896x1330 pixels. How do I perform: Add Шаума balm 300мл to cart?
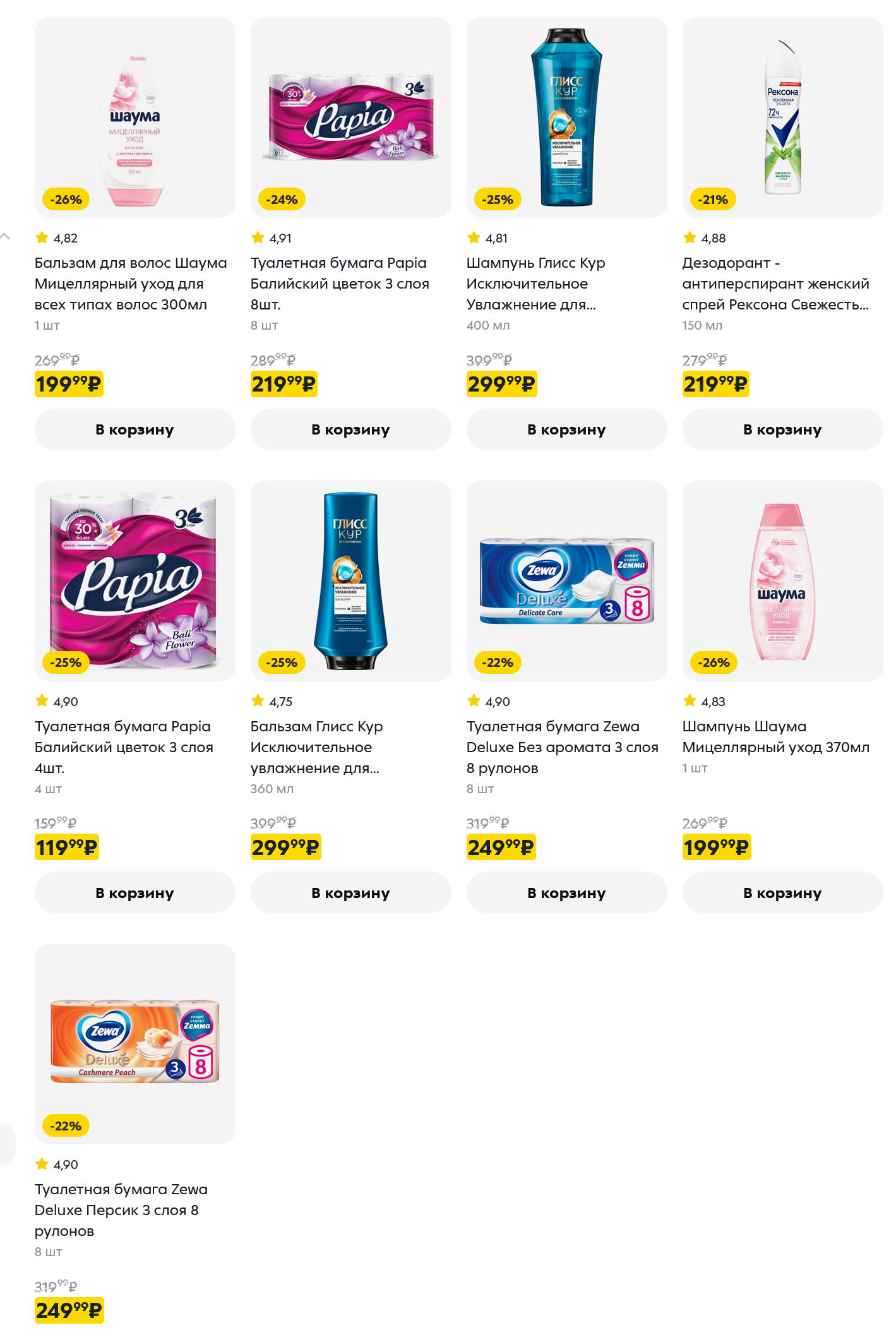[x=134, y=429]
